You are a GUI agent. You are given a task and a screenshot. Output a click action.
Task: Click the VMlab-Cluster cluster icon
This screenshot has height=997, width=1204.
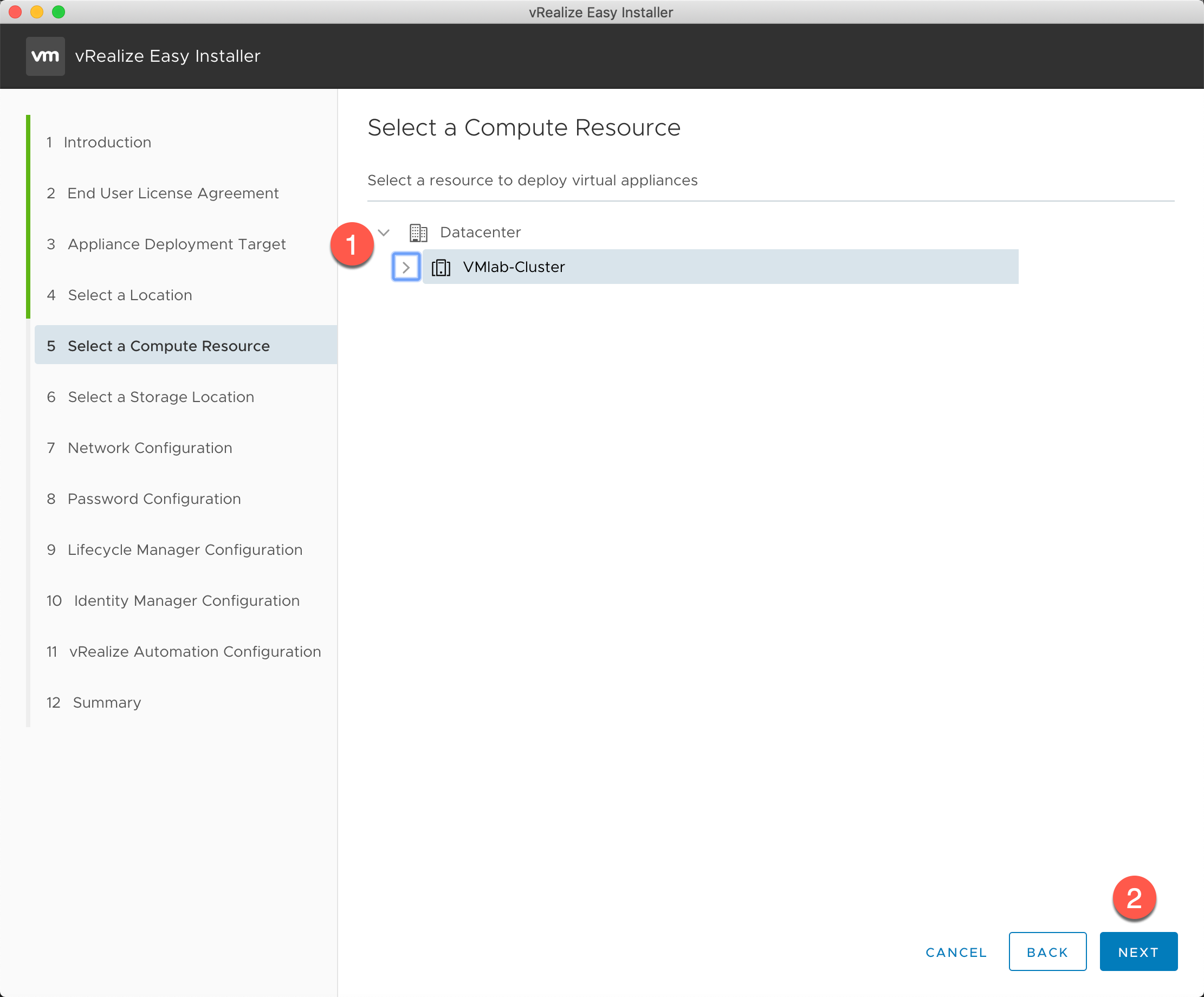[x=441, y=267]
